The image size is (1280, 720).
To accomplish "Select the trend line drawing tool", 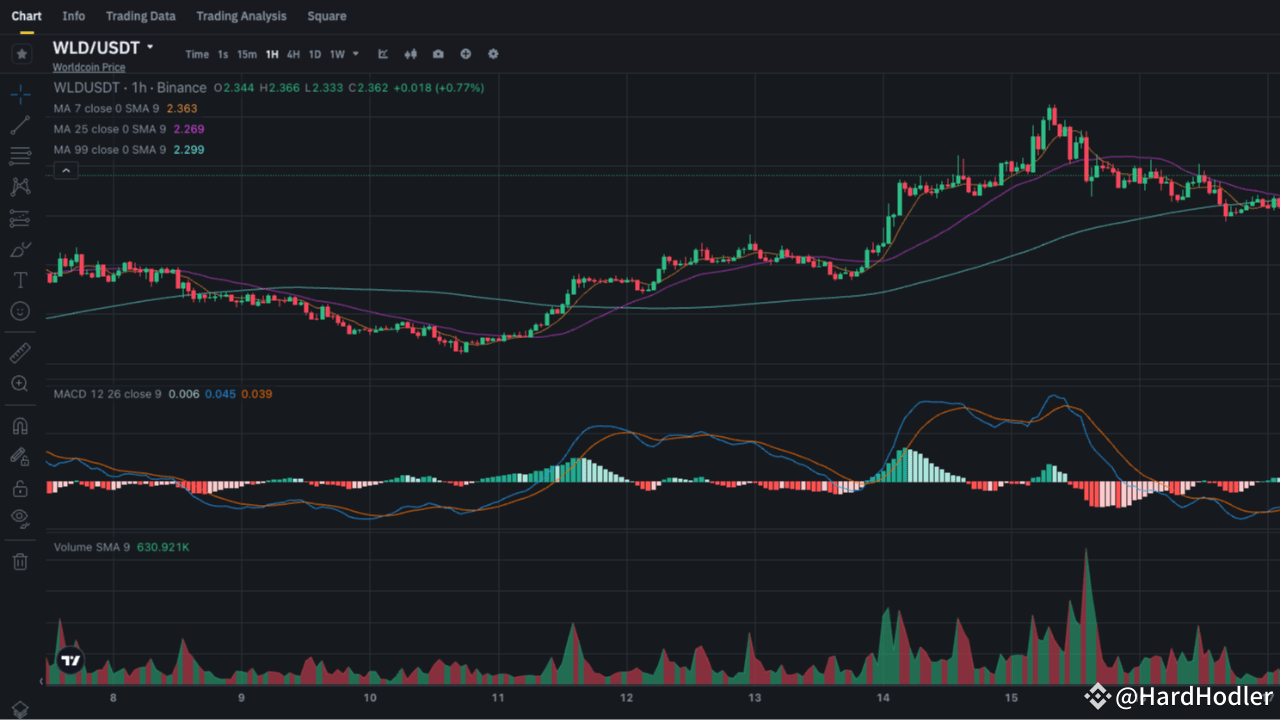I will 20,125.
